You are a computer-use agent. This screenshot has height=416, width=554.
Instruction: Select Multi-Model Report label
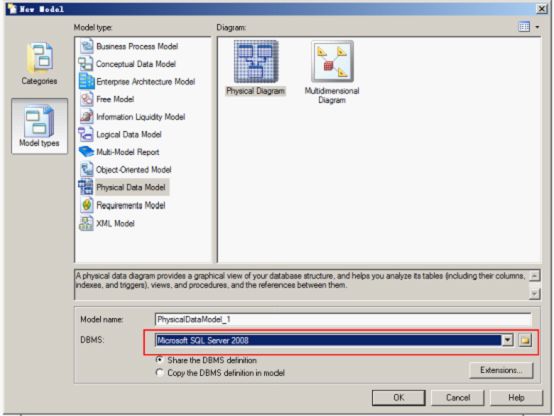[x=128, y=152]
